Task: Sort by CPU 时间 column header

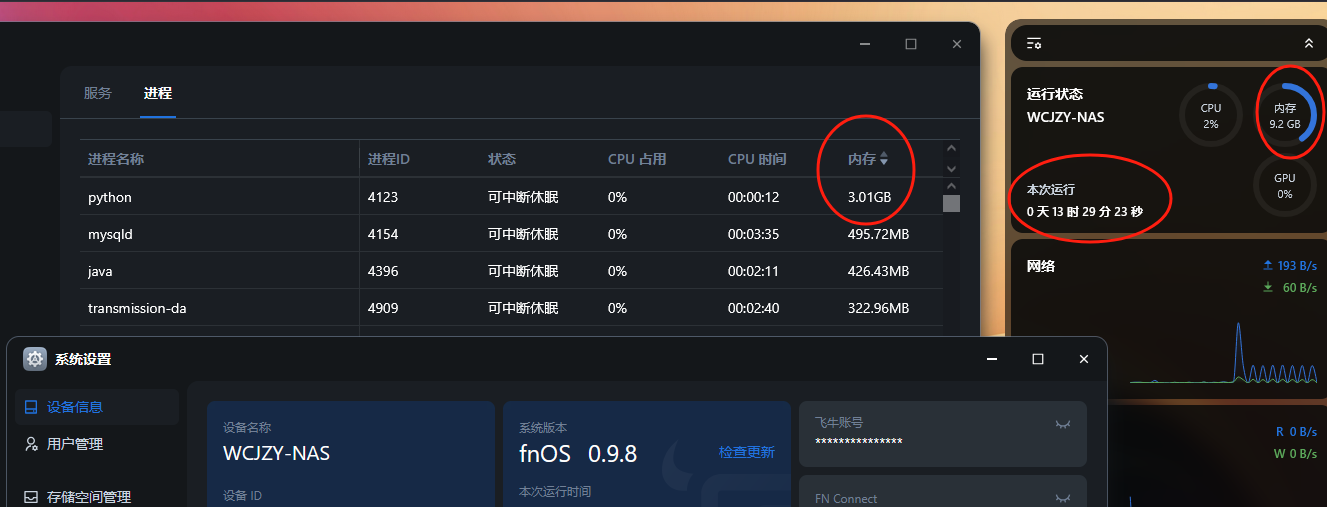Action: tap(757, 159)
